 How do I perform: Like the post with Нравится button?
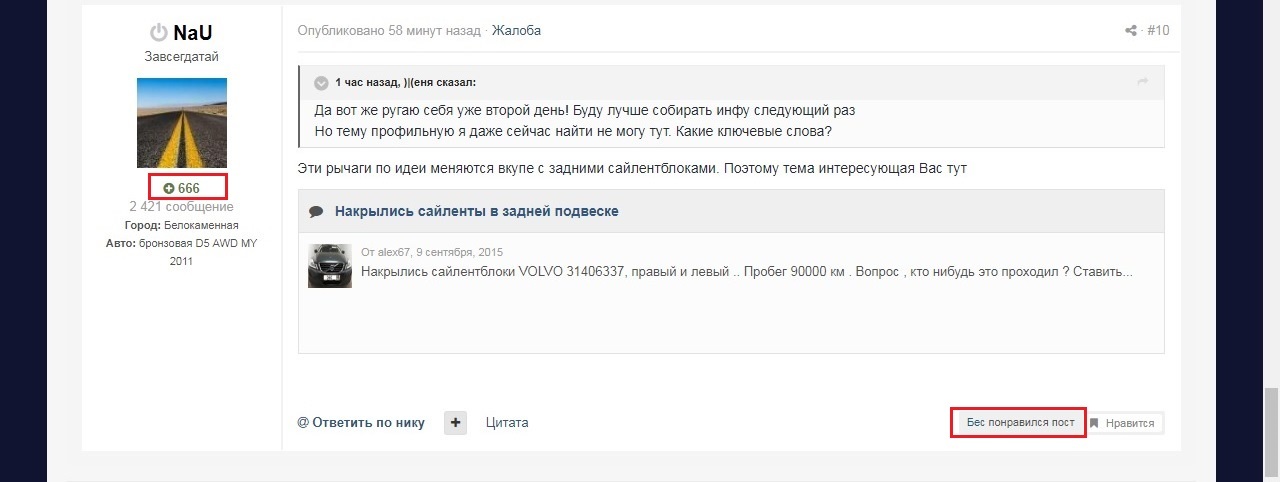pos(1125,423)
